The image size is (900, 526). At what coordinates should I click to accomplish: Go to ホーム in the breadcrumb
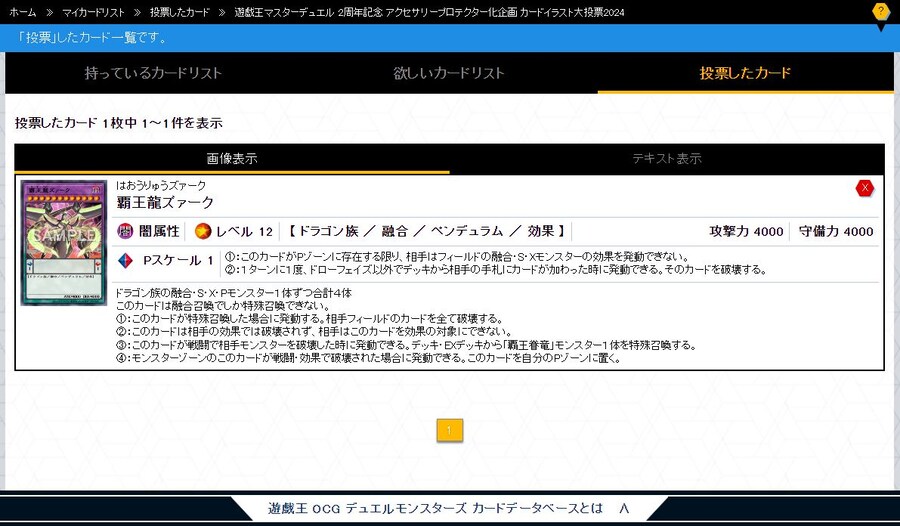tap(23, 11)
